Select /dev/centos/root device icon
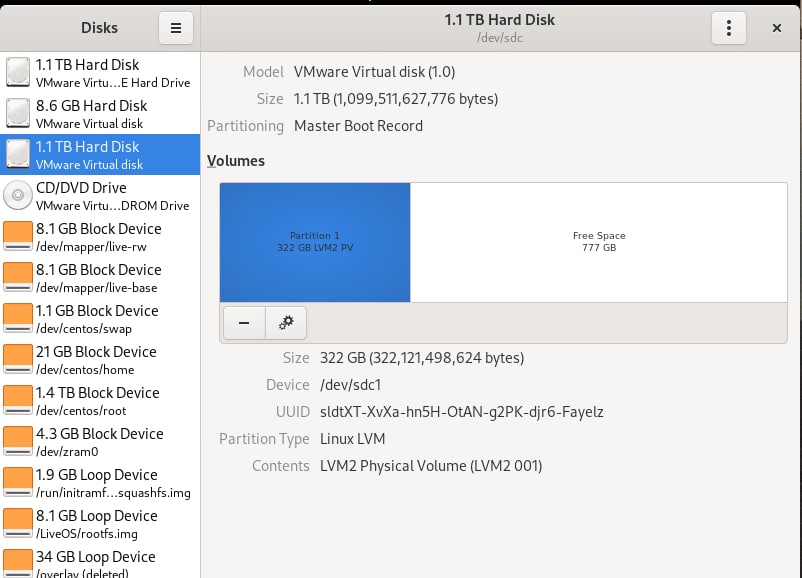The width and height of the screenshot is (802, 578). pyautogui.click(x=18, y=399)
